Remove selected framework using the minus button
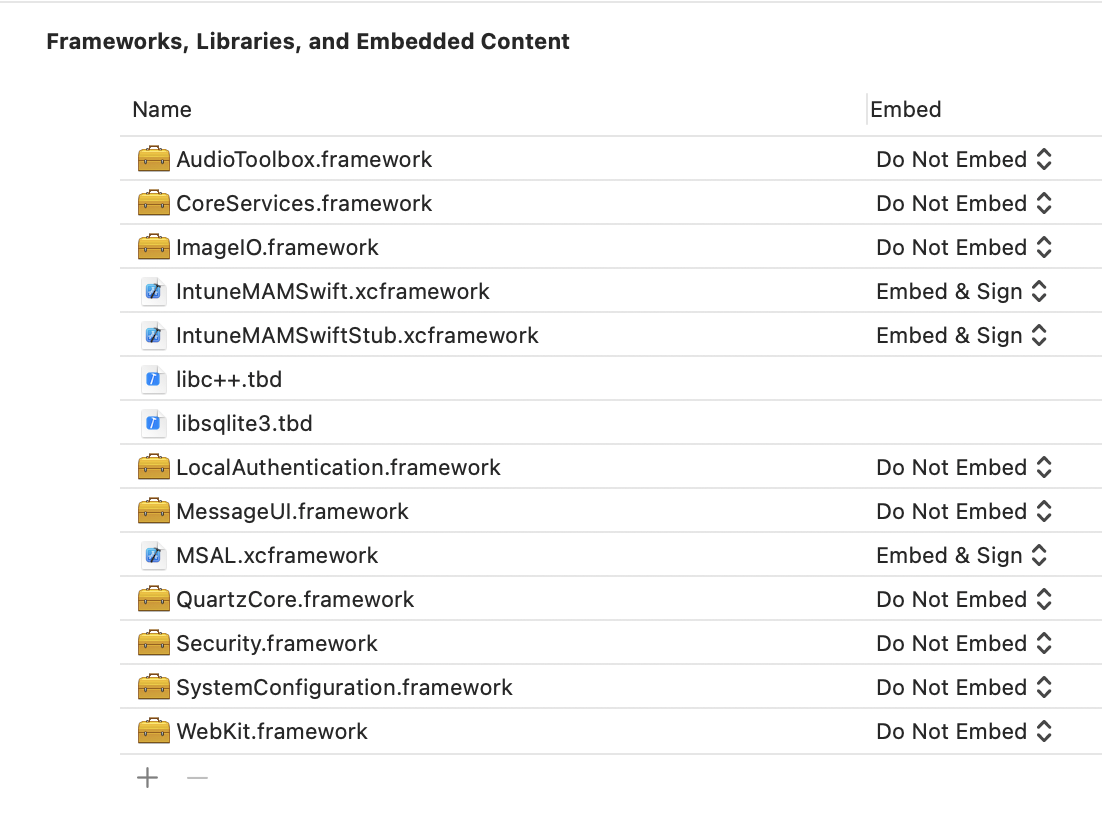Image resolution: width=1102 pixels, height=814 pixels. click(x=197, y=777)
